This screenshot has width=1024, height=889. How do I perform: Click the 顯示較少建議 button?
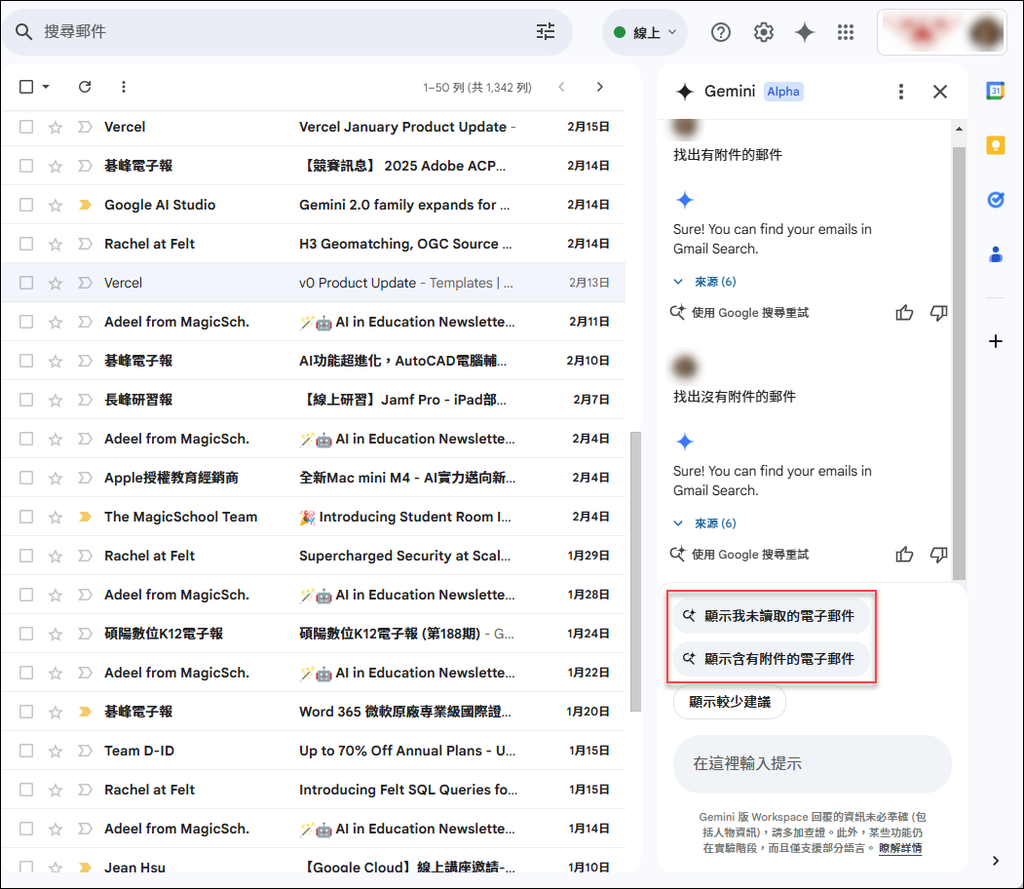(729, 702)
